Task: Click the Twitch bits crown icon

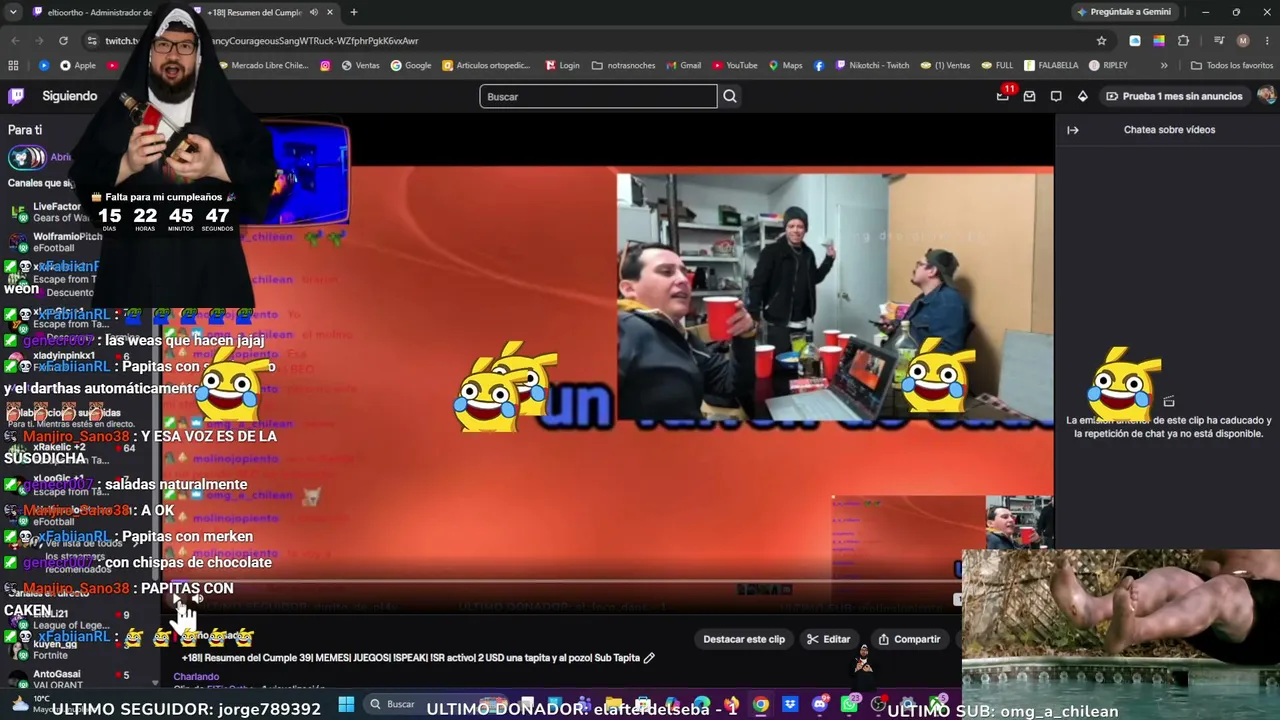Action: [1082, 96]
